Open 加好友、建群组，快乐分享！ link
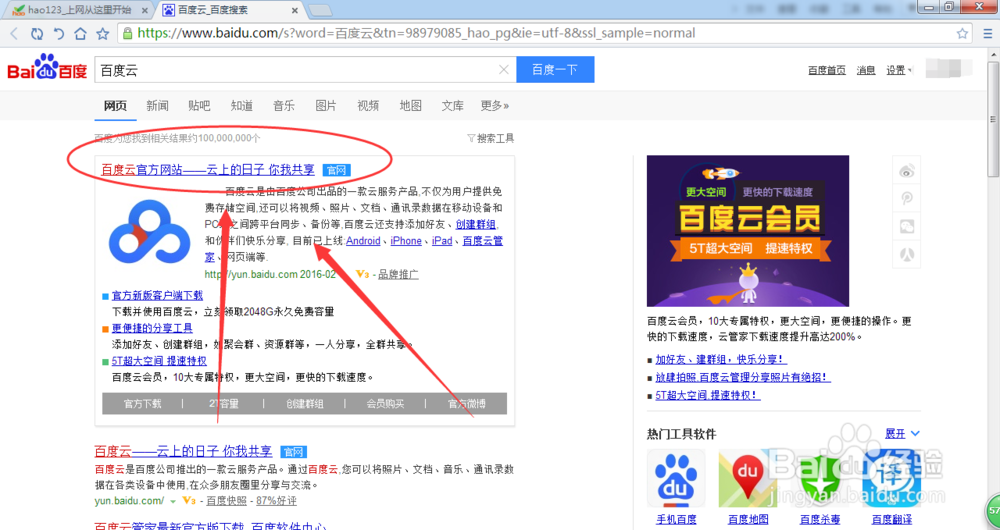 click(x=721, y=360)
